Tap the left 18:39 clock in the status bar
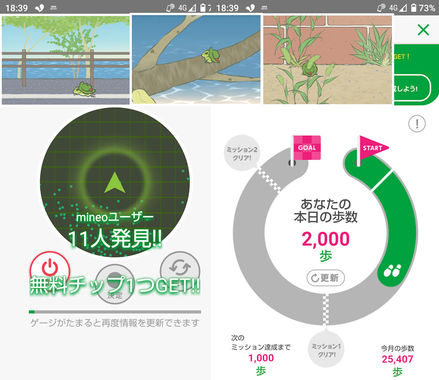This screenshot has height=380, width=439. click(16, 8)
